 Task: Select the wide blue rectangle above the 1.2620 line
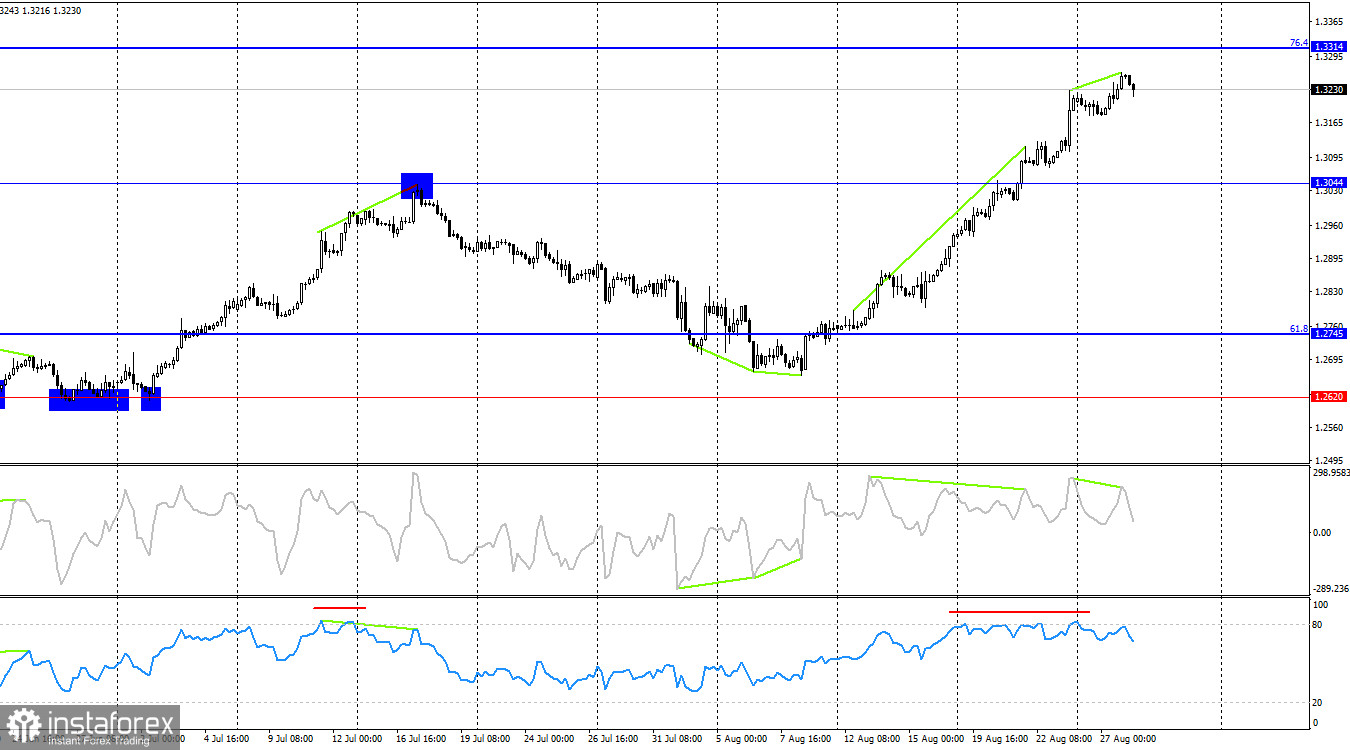89,400
